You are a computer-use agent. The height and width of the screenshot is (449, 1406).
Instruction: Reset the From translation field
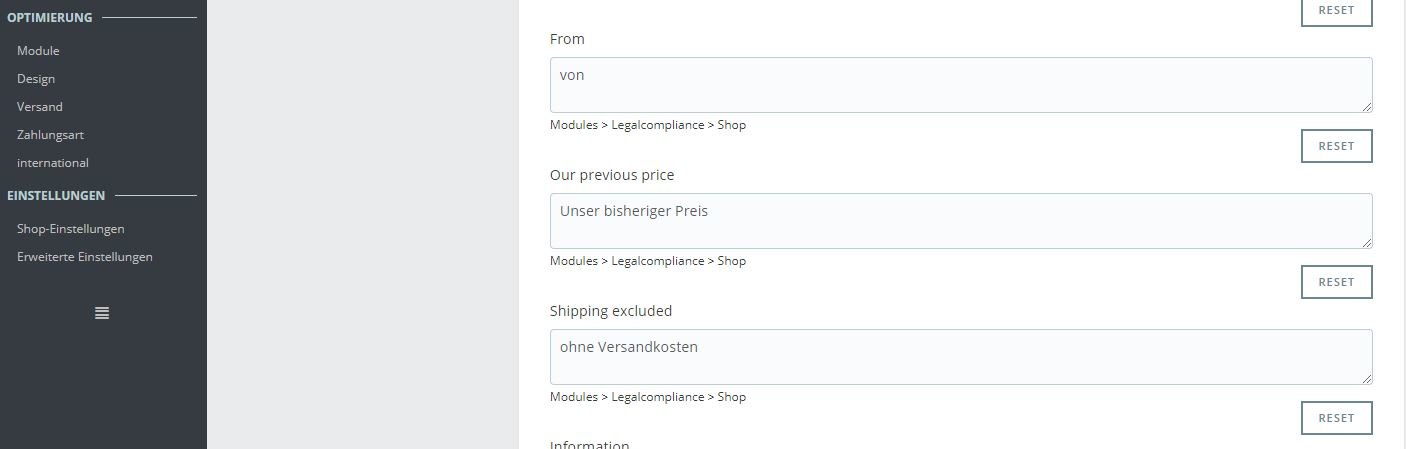1336,146
